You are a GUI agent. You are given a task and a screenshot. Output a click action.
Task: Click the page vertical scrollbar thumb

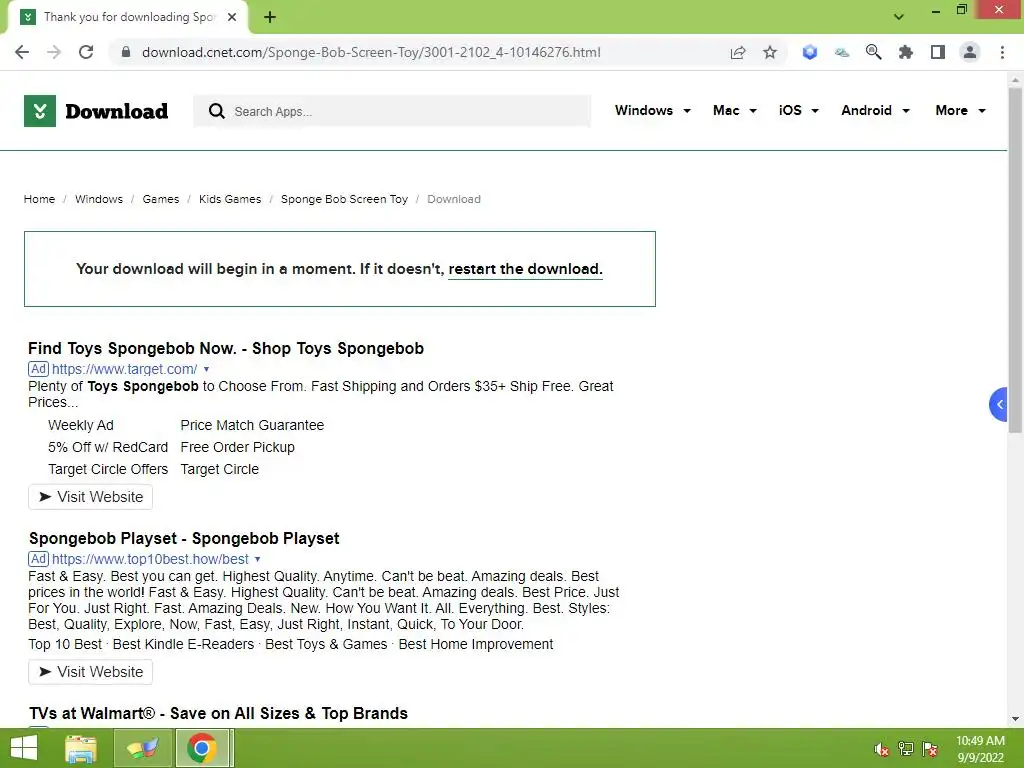(1015, 260)
